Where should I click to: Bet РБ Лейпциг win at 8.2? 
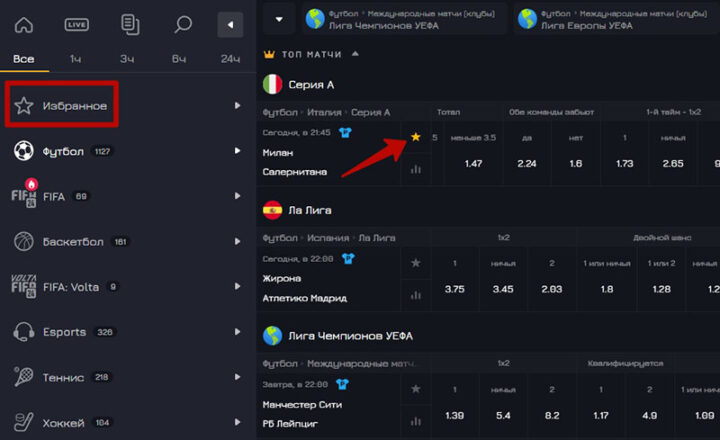click(x=551, y=404)
